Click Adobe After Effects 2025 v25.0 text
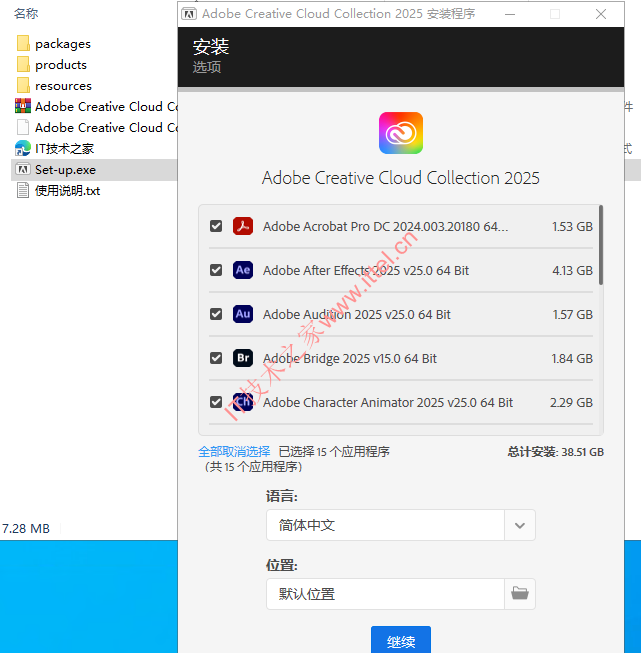Viewport: 641px width, 653px height. tap(366, 270)
